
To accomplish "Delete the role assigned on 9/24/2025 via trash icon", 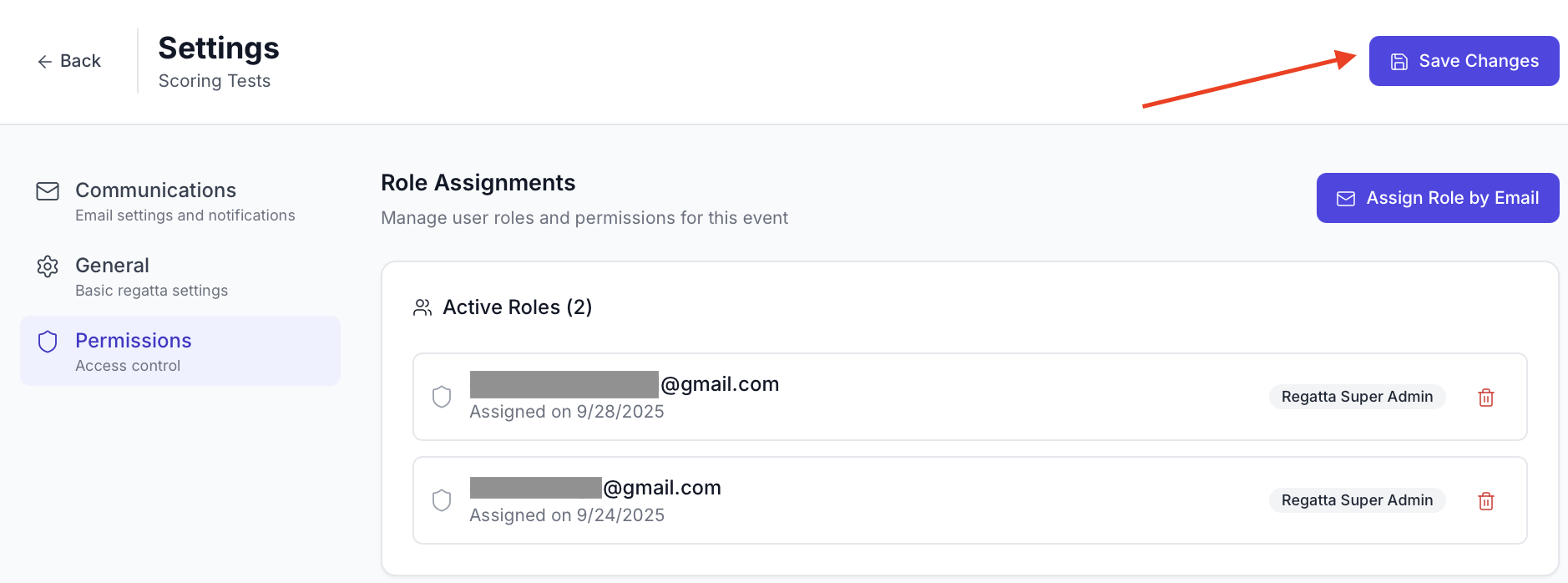I will 1486,500.
